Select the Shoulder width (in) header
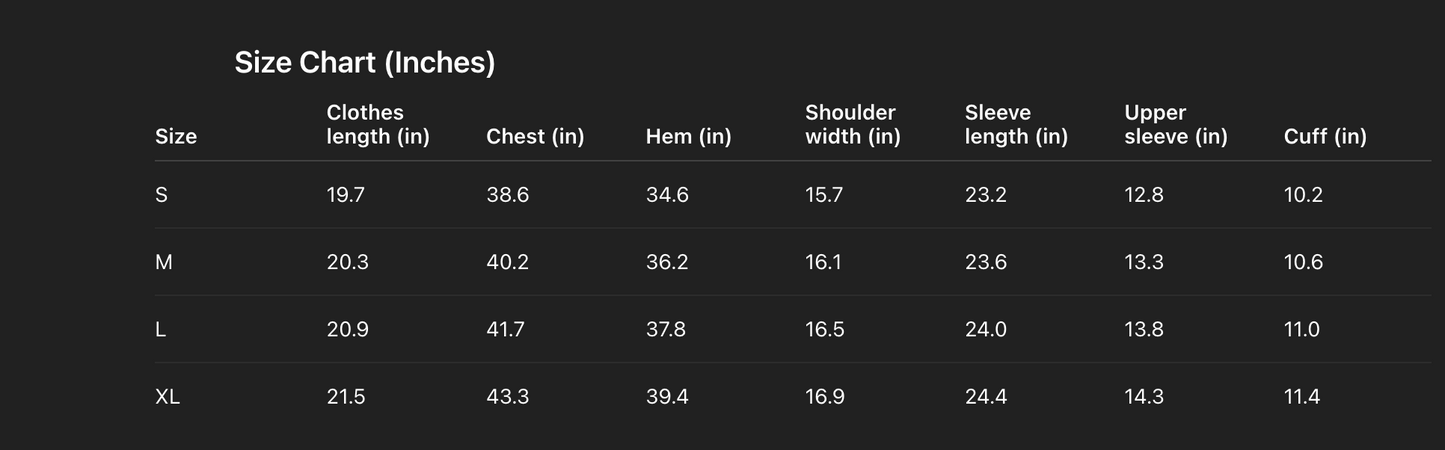 click(x=852, y=125)
